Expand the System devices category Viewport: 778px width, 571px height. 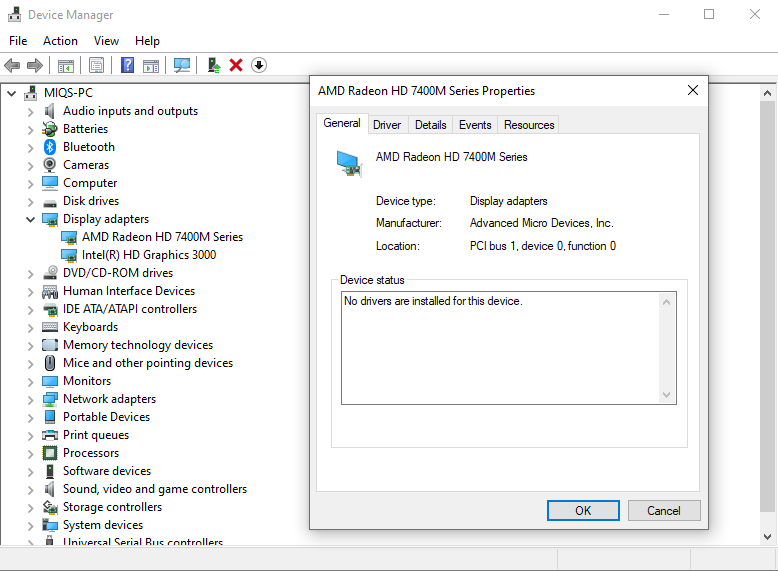tap(30, 525)
